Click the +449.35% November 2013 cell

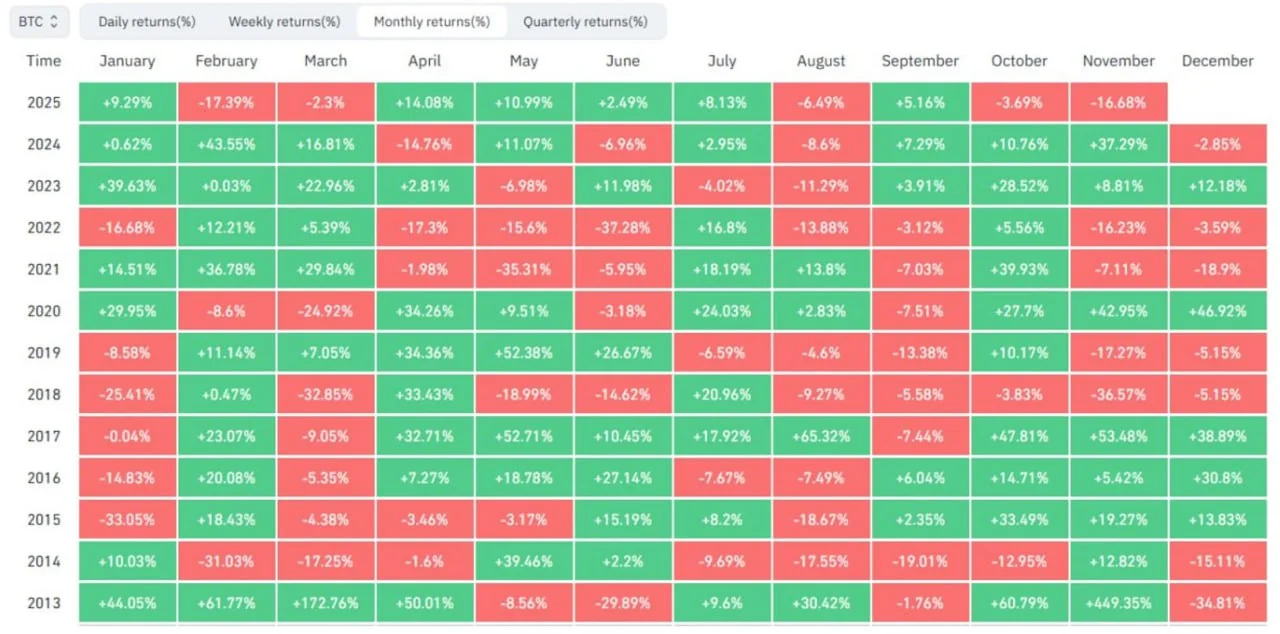pyautogui.click(x=1118, y=603)
